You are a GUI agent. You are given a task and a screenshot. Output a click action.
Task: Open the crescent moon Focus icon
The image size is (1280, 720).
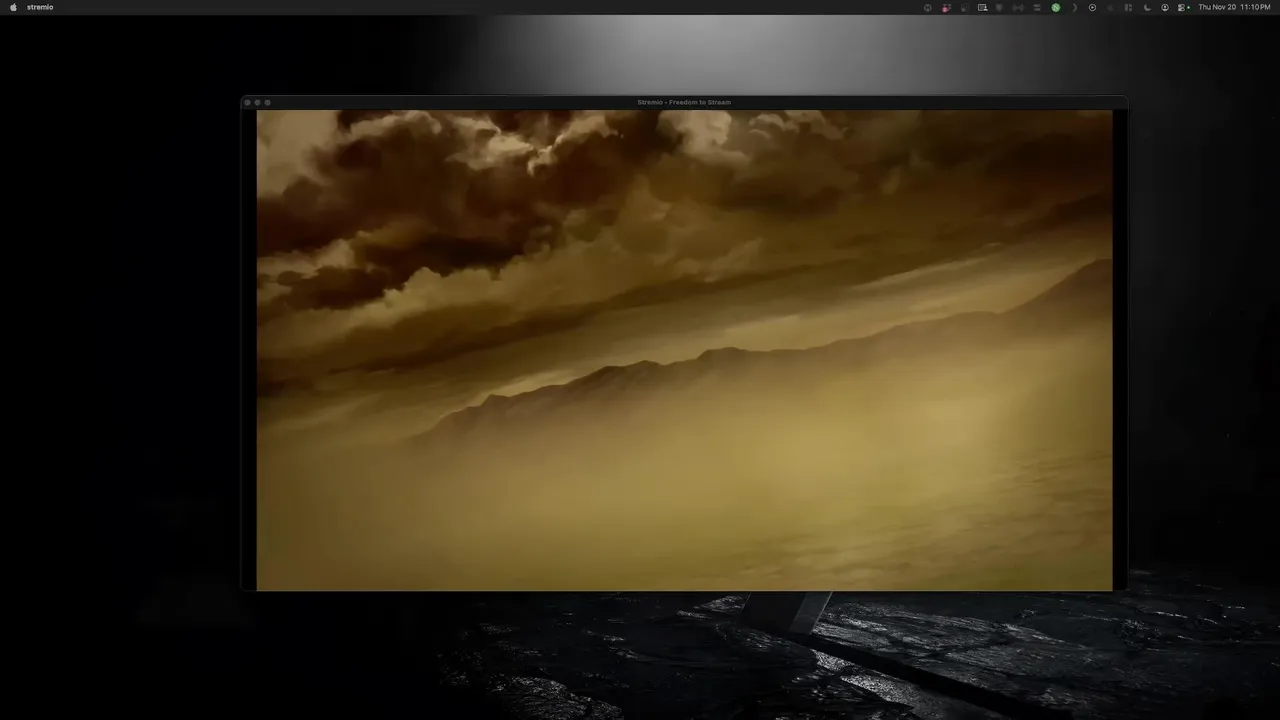point(1147,7)
